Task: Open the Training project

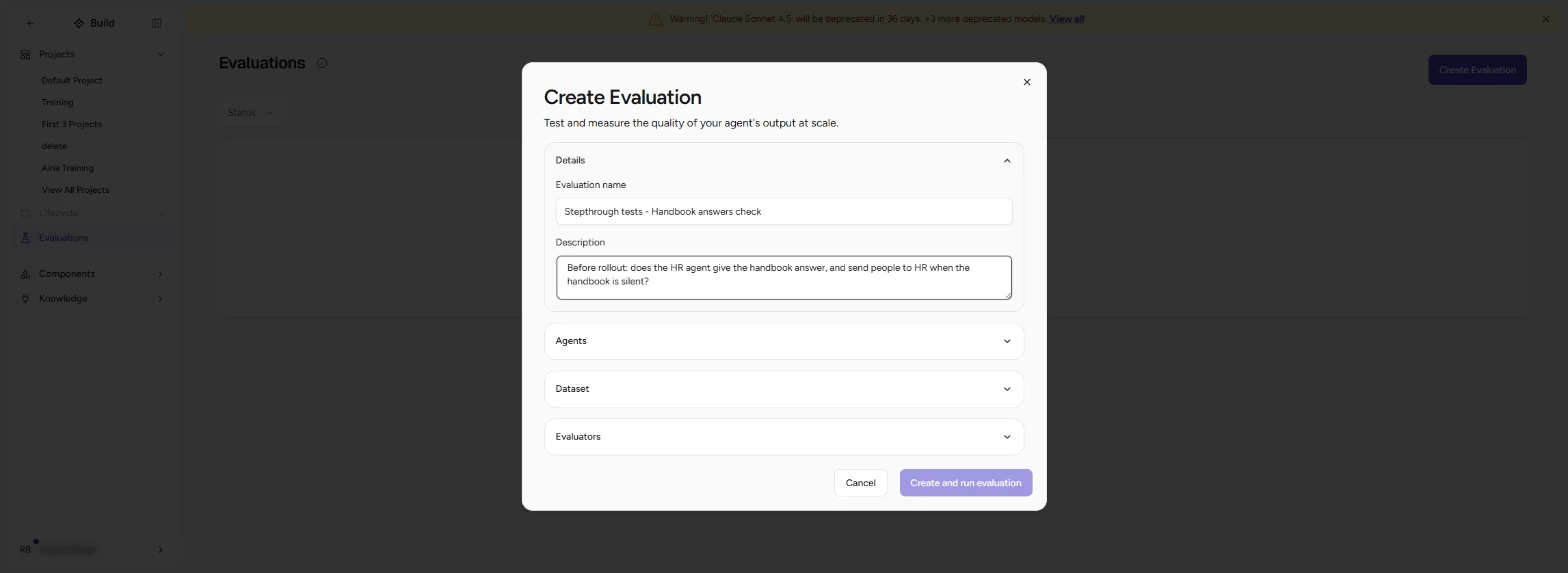Action: coord(57,102)
